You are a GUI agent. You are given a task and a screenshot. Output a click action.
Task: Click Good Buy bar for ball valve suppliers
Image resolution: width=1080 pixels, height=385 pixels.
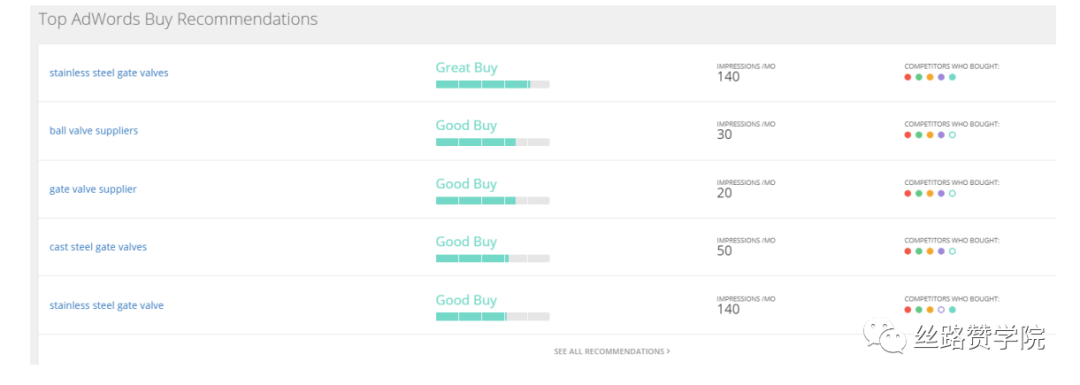[x=492, y=142]
